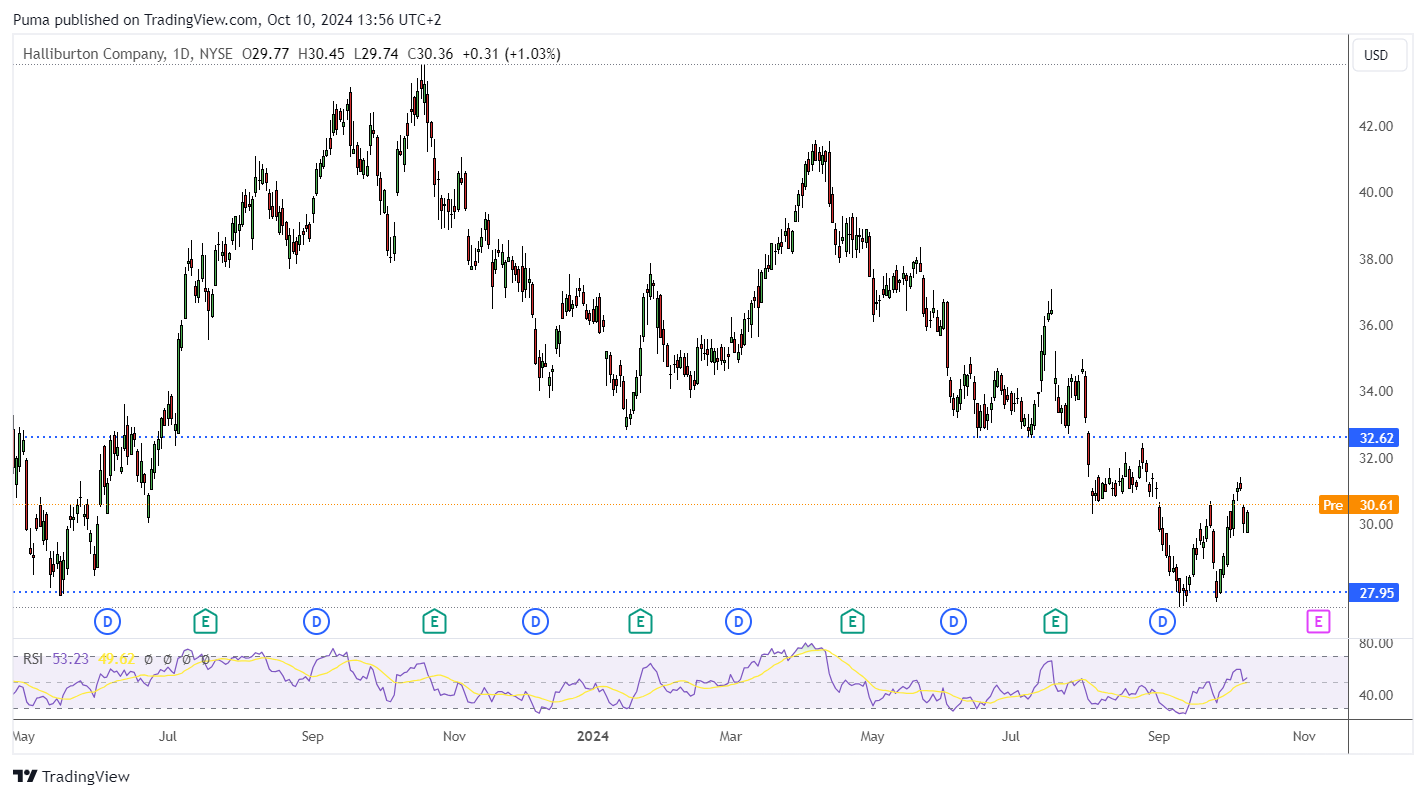This screenshot has width=1426, height=798.
Task: Click the orange Pre 30.61 price label
Action: (x=1359, y=505)
